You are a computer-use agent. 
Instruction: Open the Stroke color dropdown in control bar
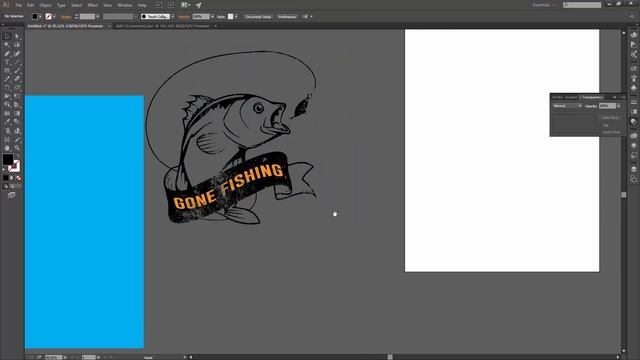pyautogui.click(x=54, y=17)
